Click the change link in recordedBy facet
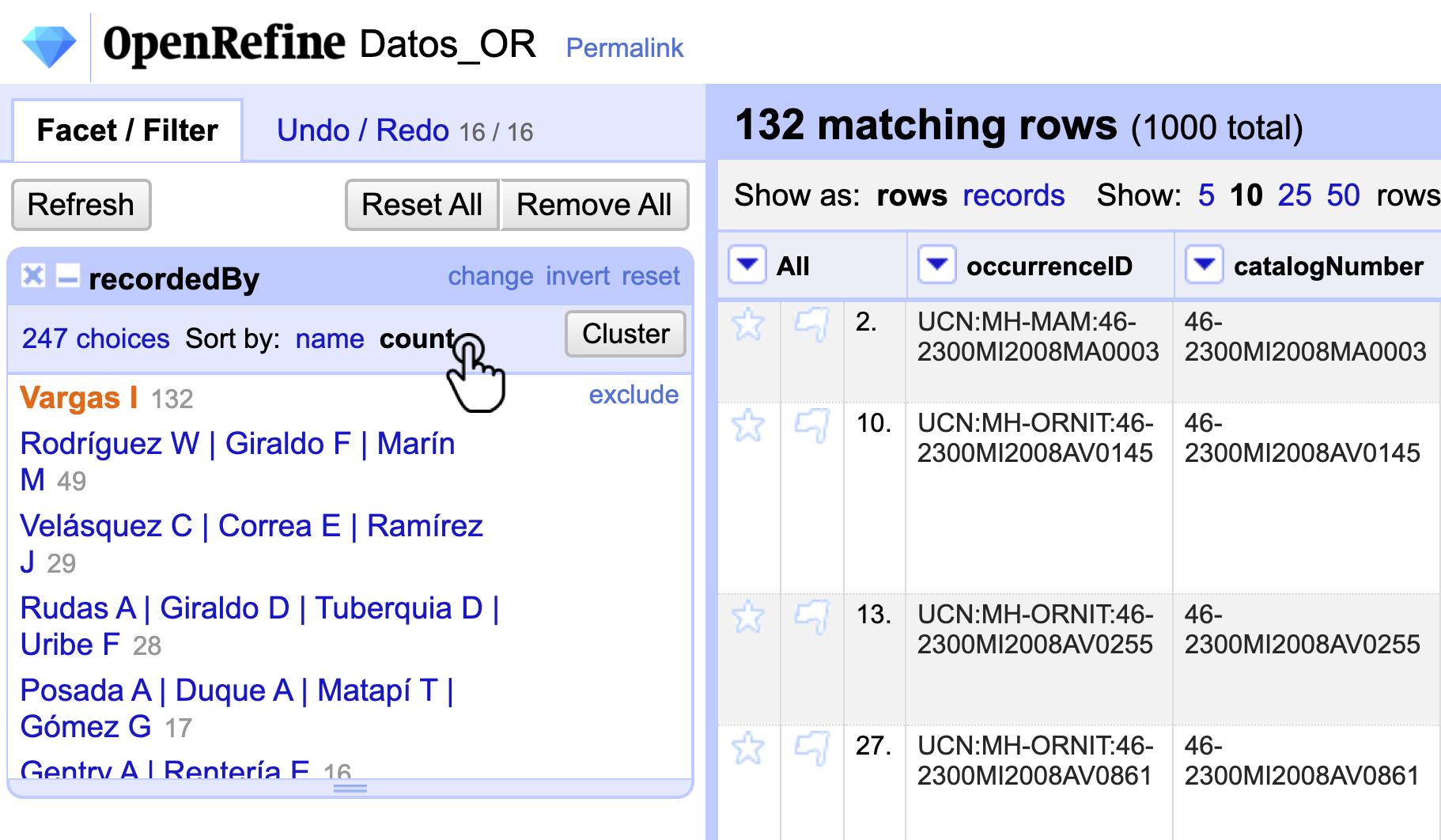This screenshot has width=1441, height=840. pos(491,276)
